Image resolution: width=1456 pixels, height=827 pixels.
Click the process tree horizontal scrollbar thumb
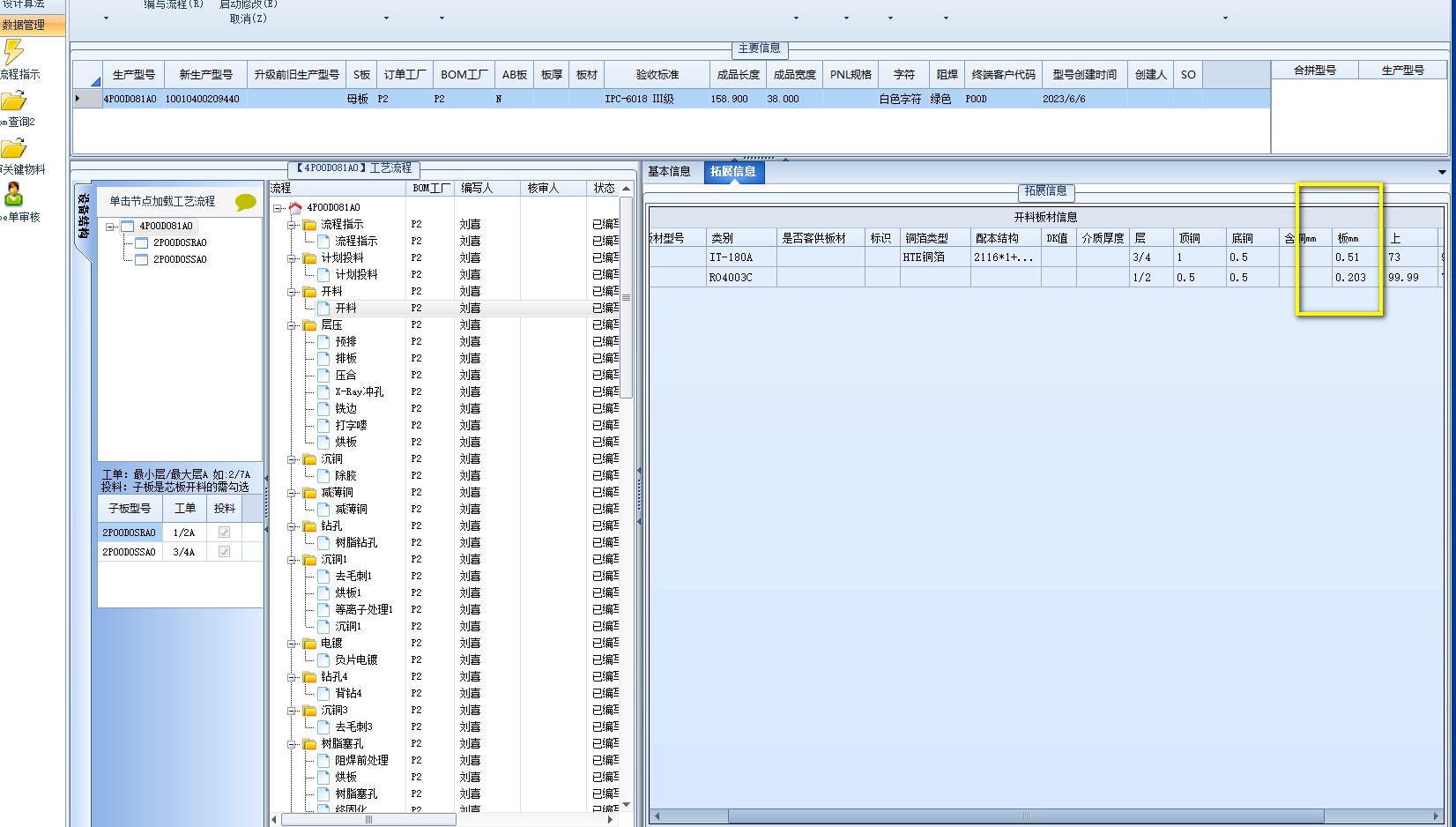[368, 819]
